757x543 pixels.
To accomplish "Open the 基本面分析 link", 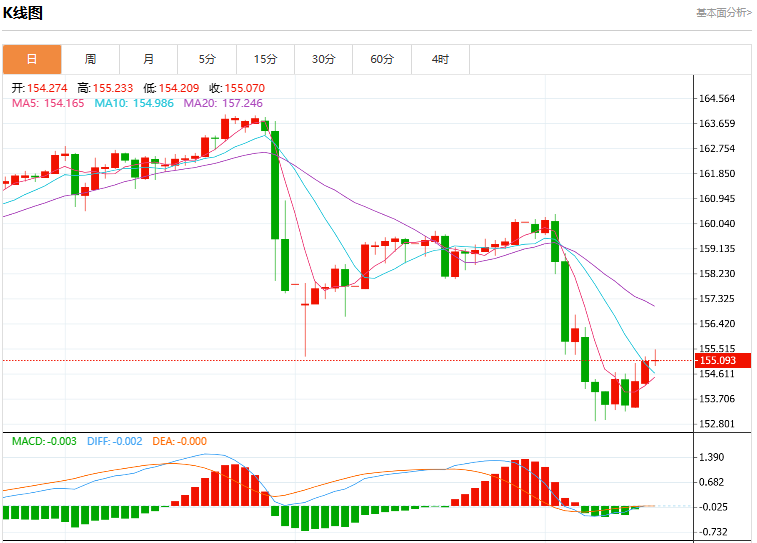I will 724,13.
